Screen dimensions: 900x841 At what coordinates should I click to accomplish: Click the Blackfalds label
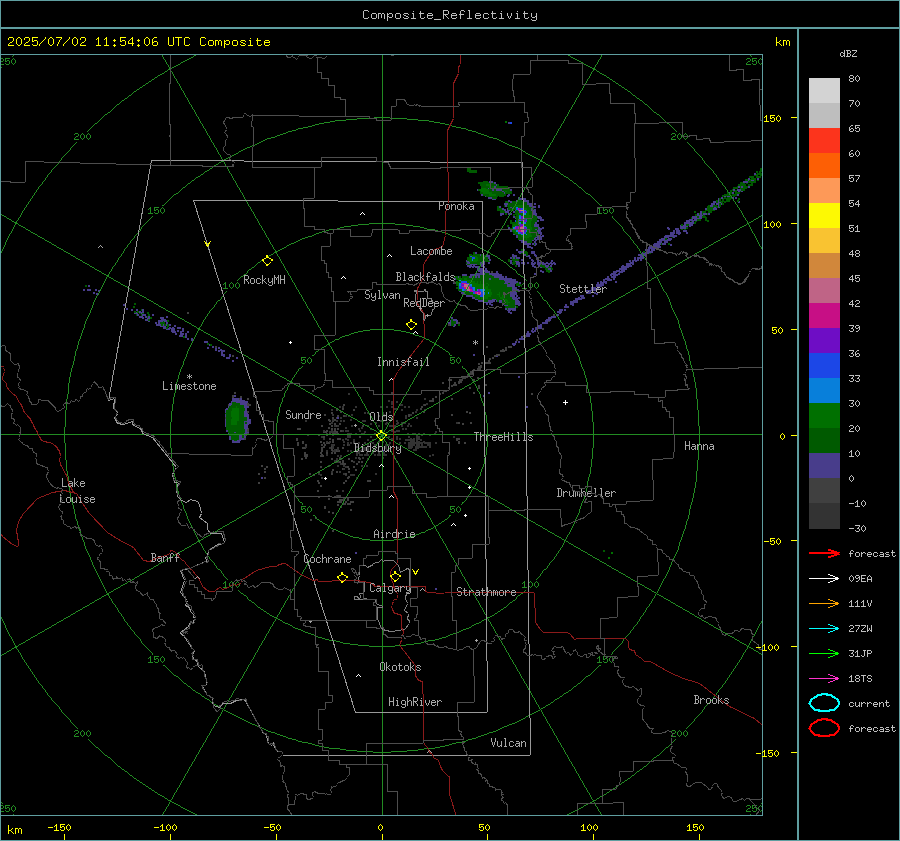425,277
